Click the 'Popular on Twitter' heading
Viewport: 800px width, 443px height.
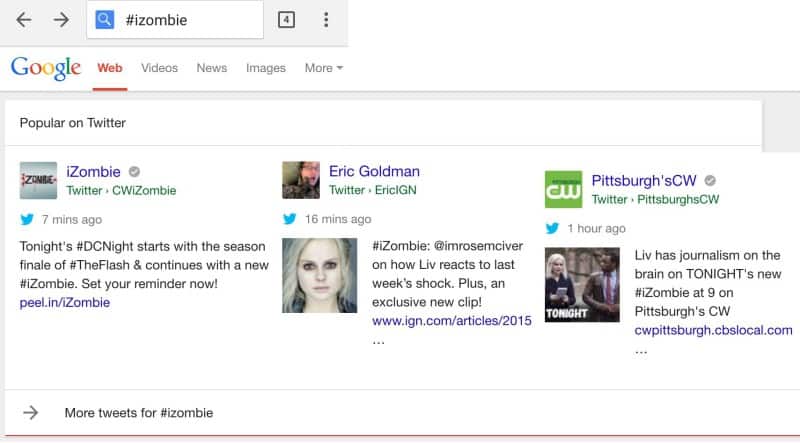[72, 122]
